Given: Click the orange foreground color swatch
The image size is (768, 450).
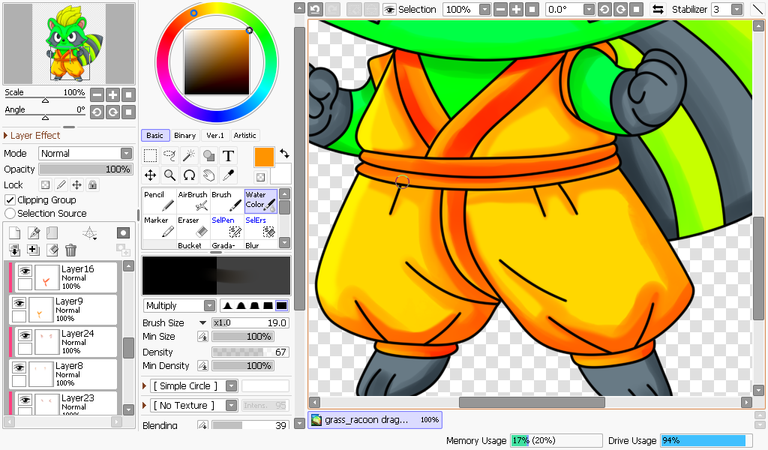Looking at the screenshot, I should [264, 157].
